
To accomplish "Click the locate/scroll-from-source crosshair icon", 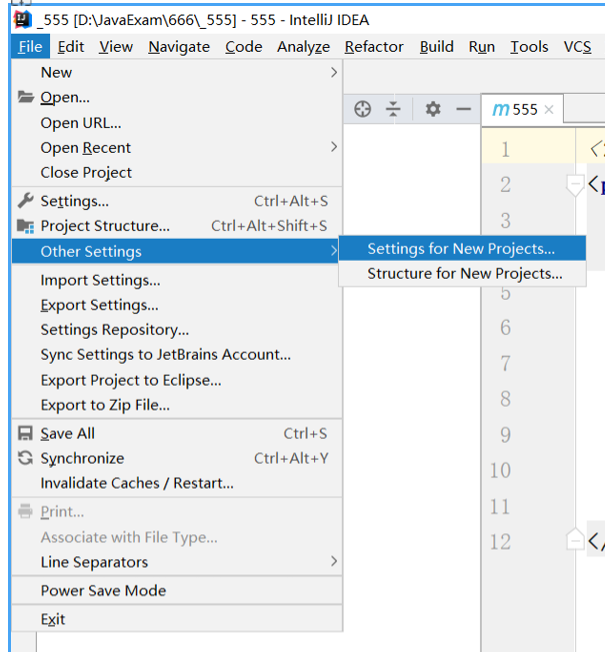I will click(362, 109).
